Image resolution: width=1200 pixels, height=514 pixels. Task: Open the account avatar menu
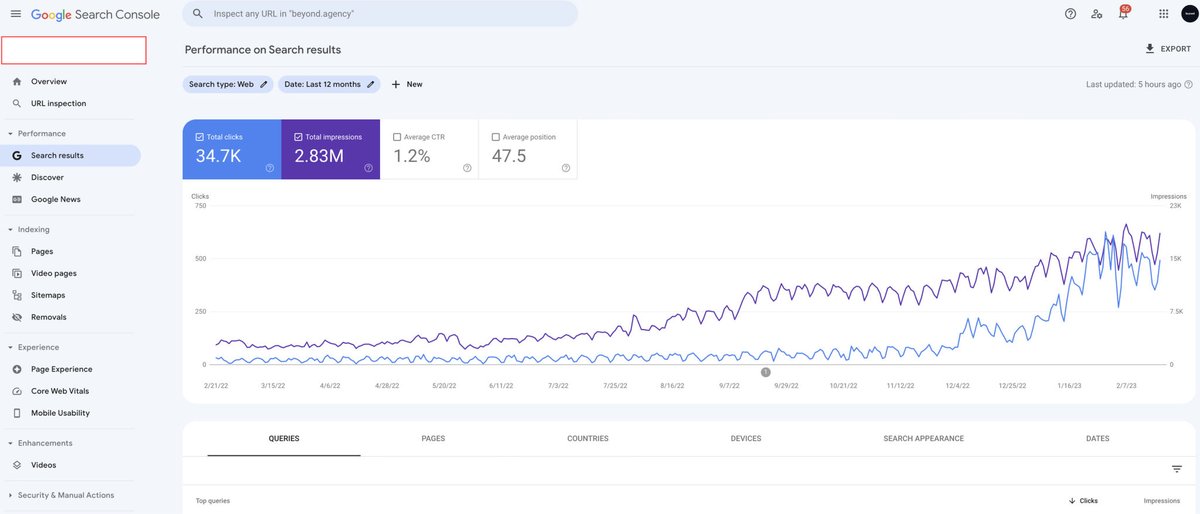[x=1189, y=14]
